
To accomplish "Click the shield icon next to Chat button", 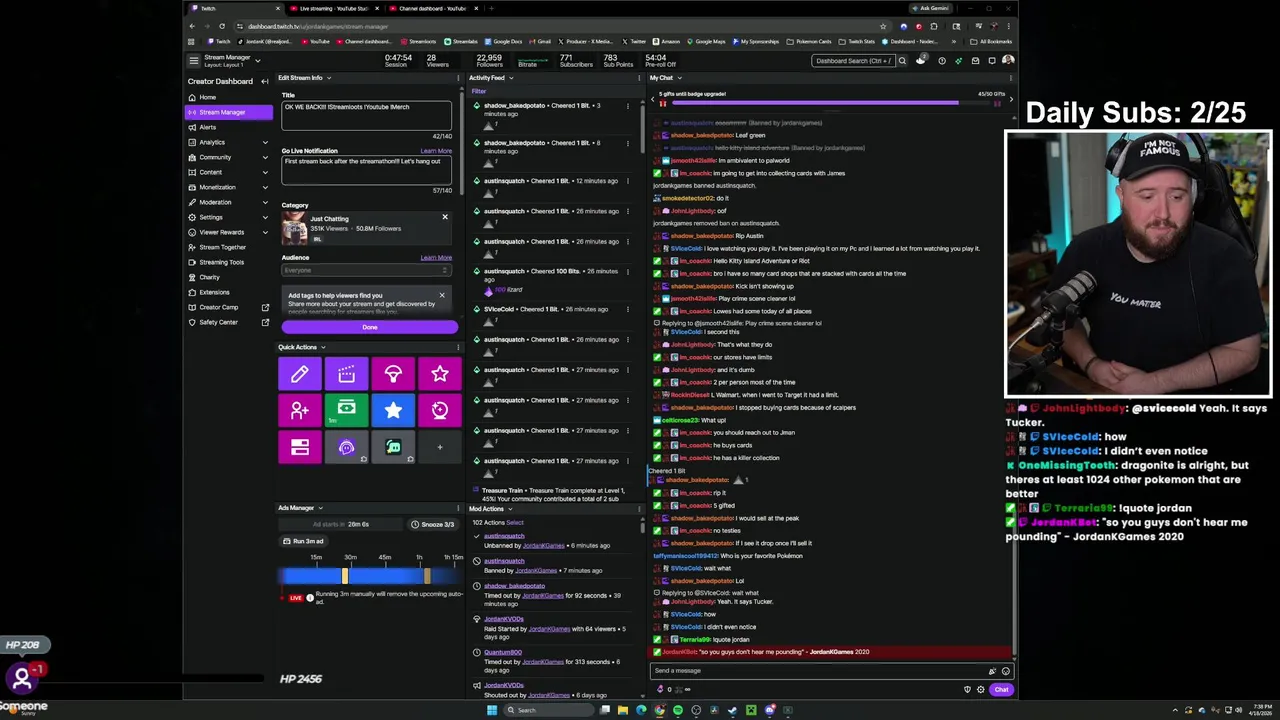I will point(967,690).
